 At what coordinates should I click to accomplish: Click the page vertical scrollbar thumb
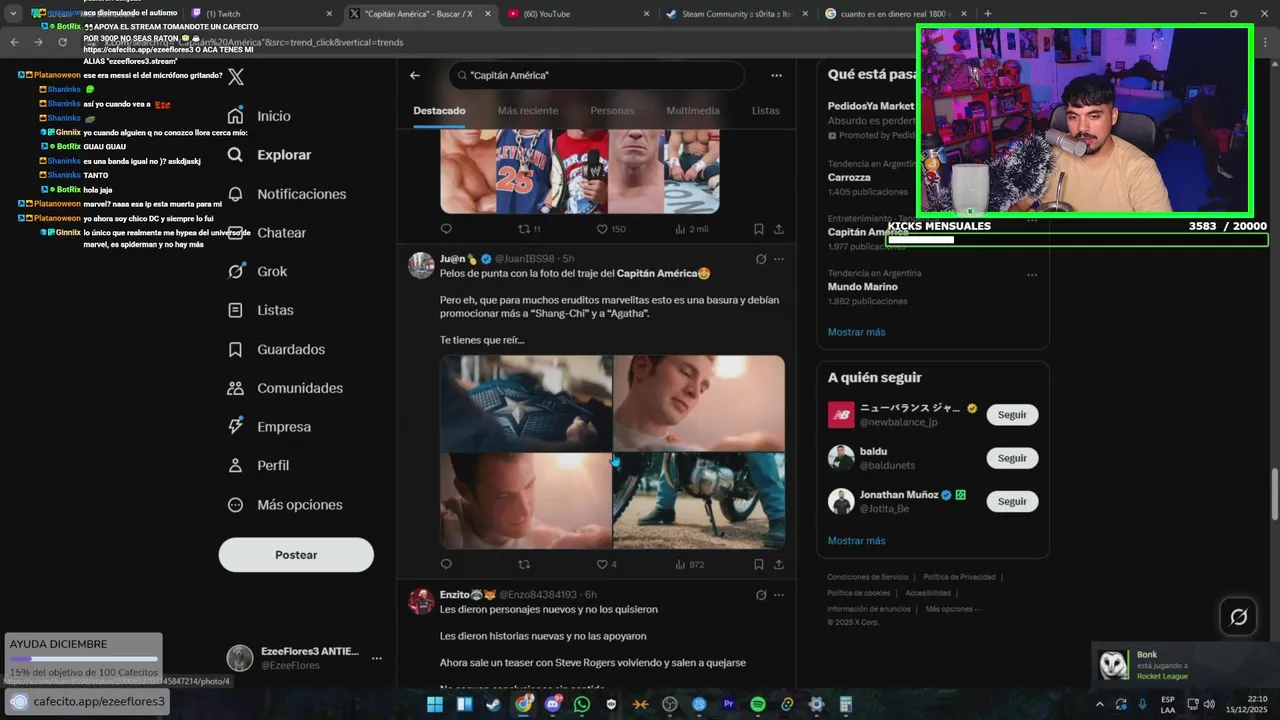1274,493
